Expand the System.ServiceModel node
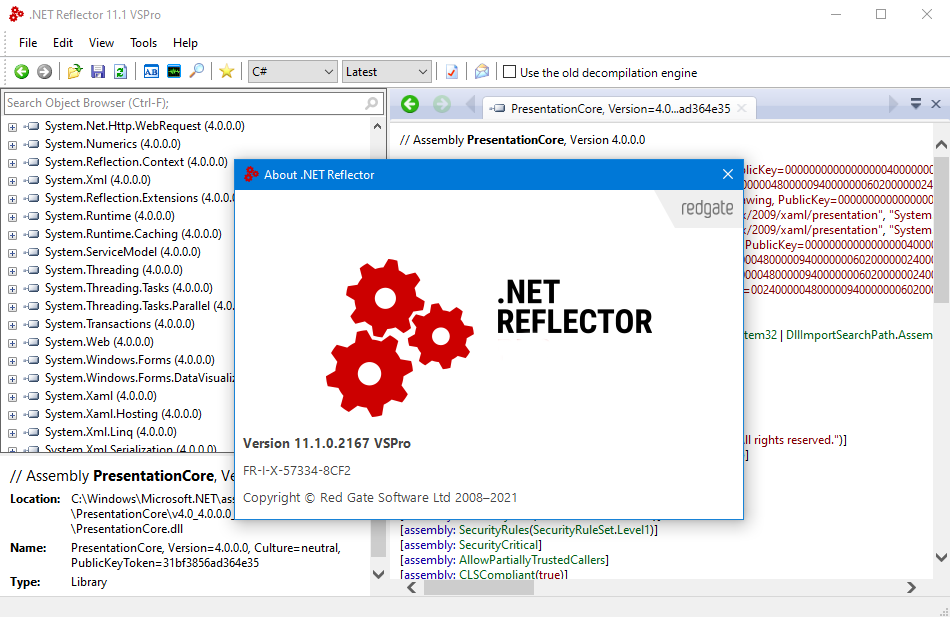The image size is (950, 617). (x=12, y=253)
